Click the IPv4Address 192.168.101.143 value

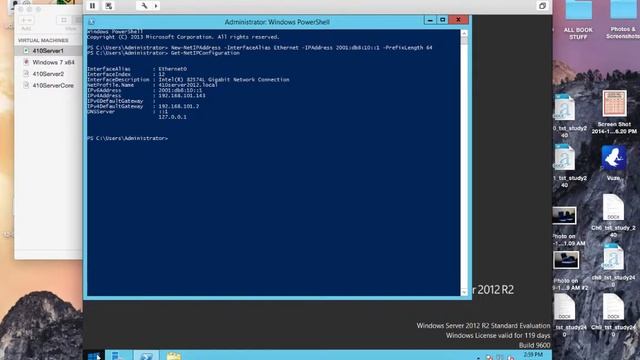tap(182, 96)
